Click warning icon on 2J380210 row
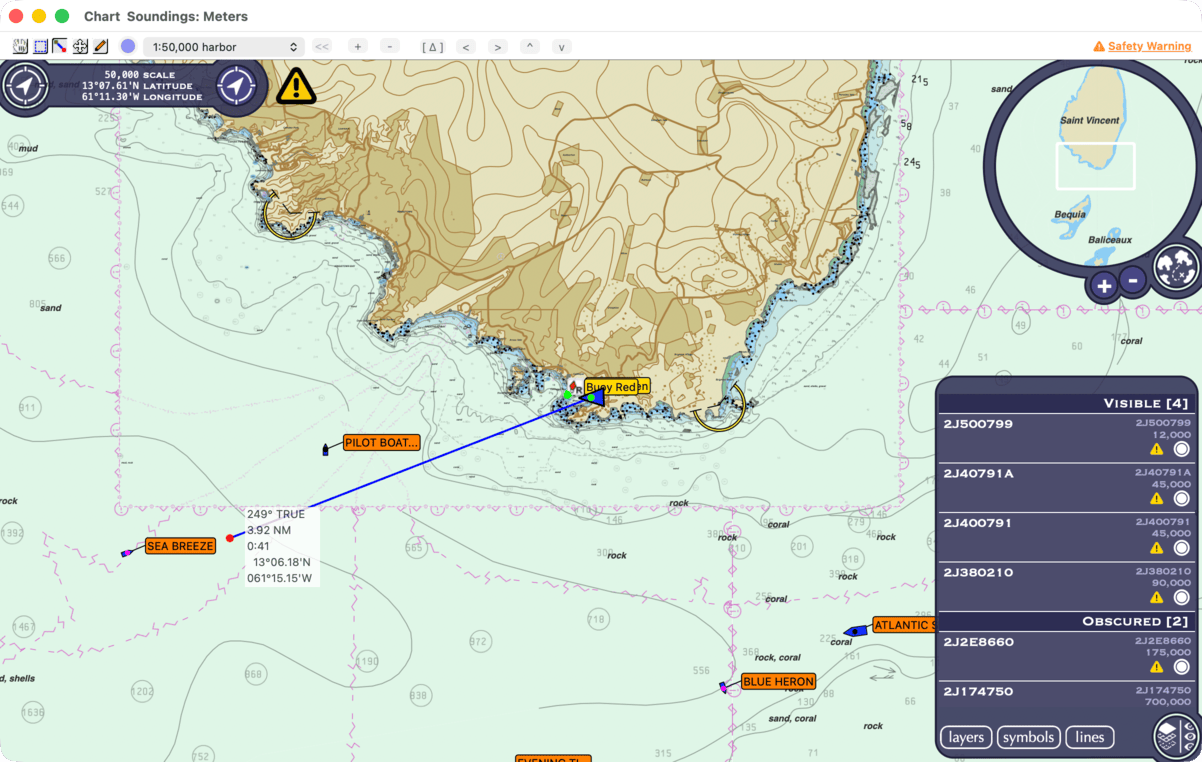Viewport: 1202px width, 762px height. tap(1157, 597)
